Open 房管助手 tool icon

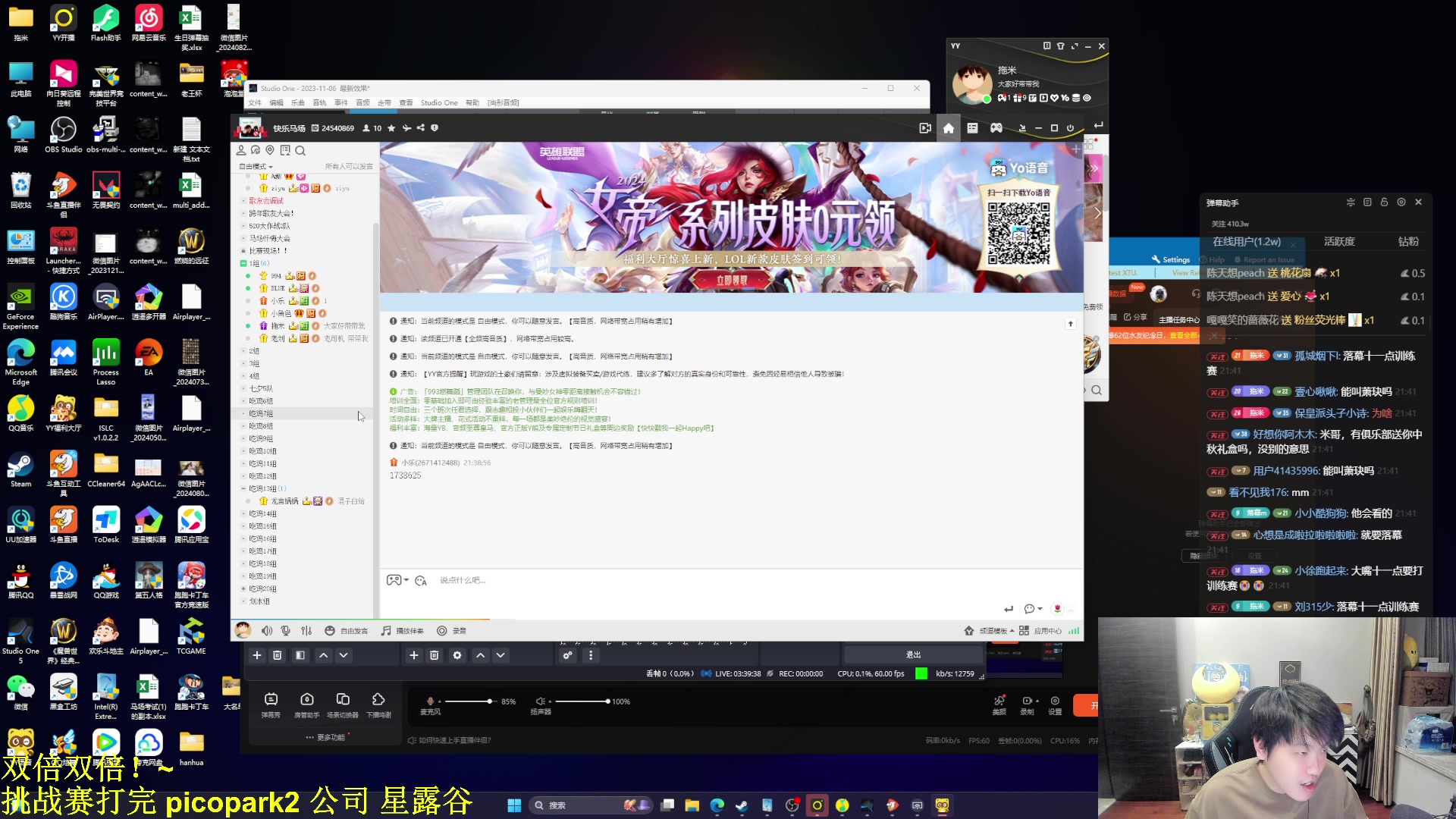click(x=306, y=704)
